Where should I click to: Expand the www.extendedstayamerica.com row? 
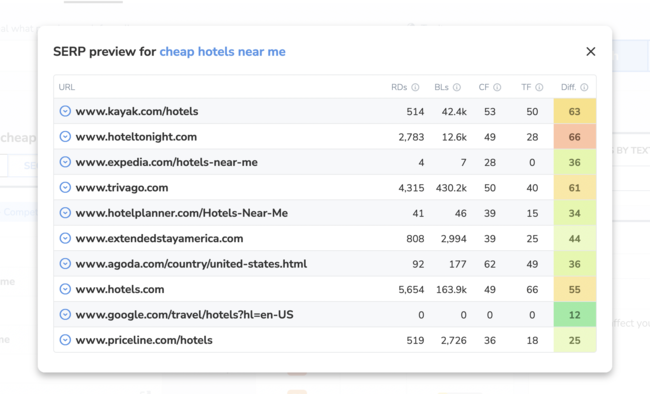click(x=65, y=238)
